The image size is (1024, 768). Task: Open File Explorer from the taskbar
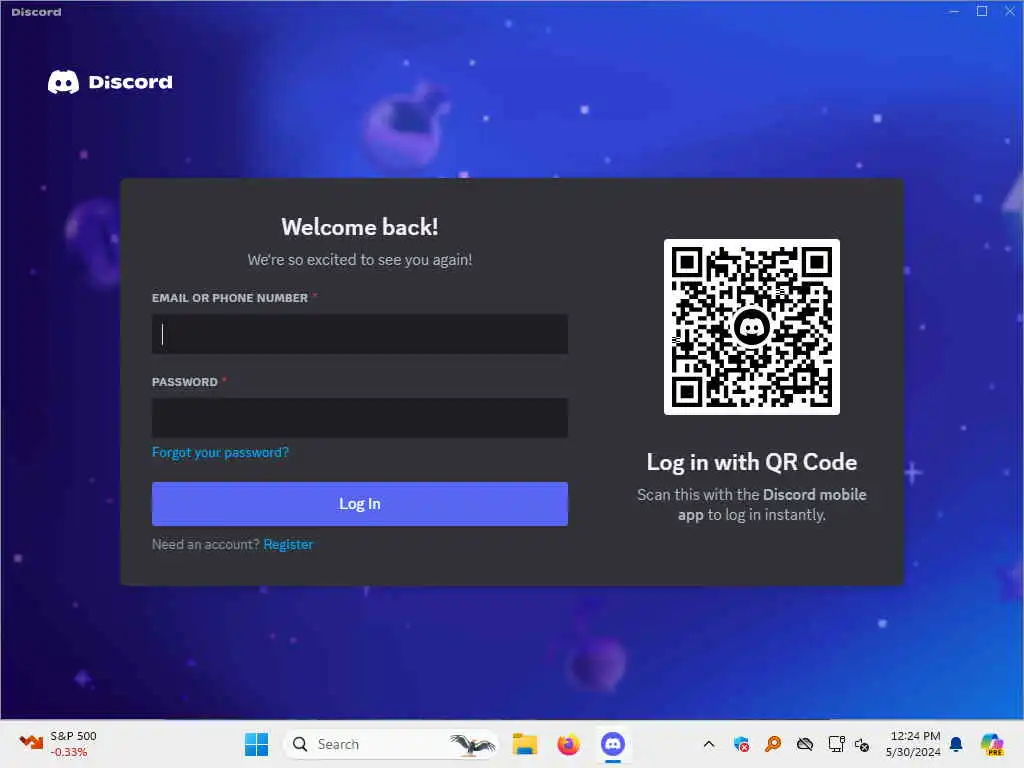tap(524, 744)
